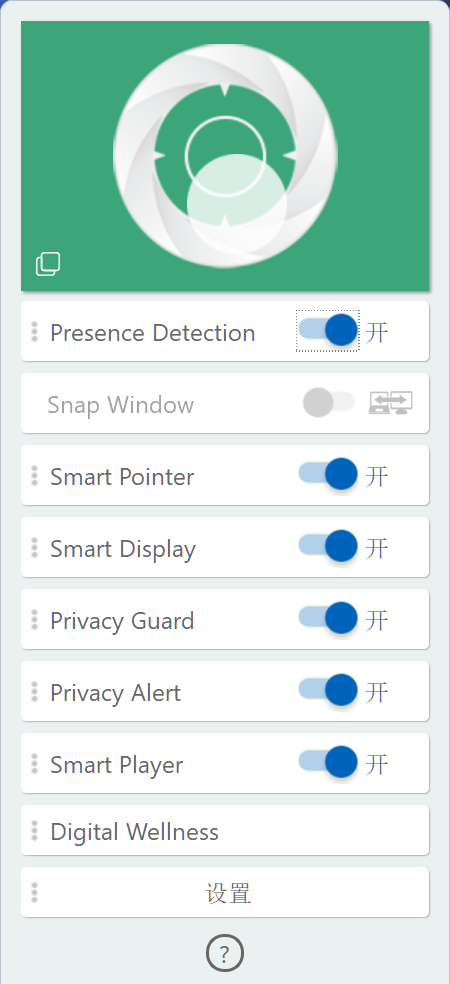Turn off Presence Detection toggle

pos(328,330)
